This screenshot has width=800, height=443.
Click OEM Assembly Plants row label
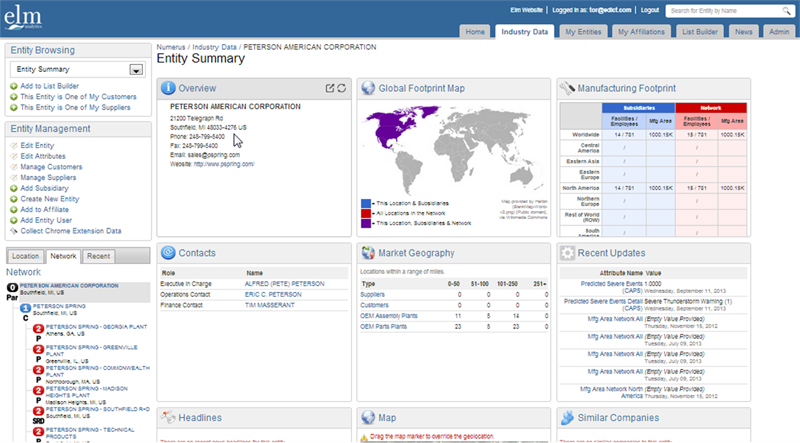389,316
